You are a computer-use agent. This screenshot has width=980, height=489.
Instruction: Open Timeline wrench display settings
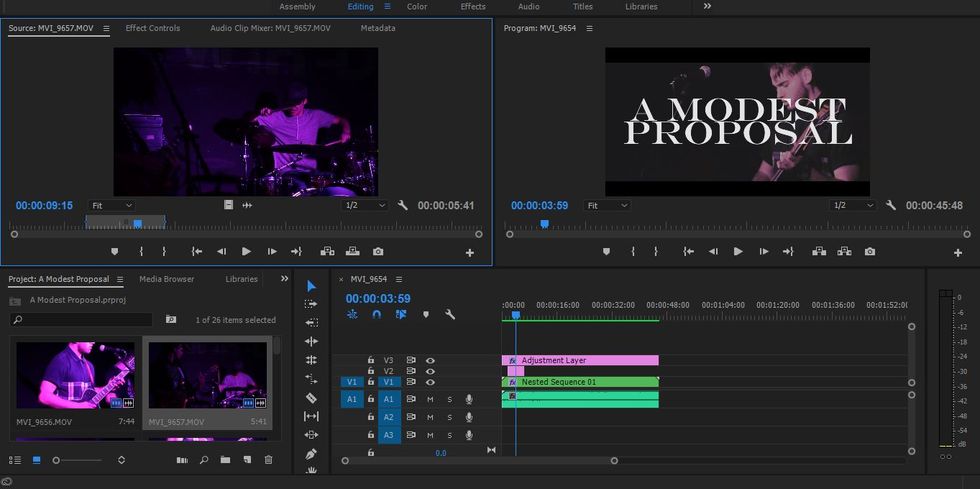coord(450,314)
